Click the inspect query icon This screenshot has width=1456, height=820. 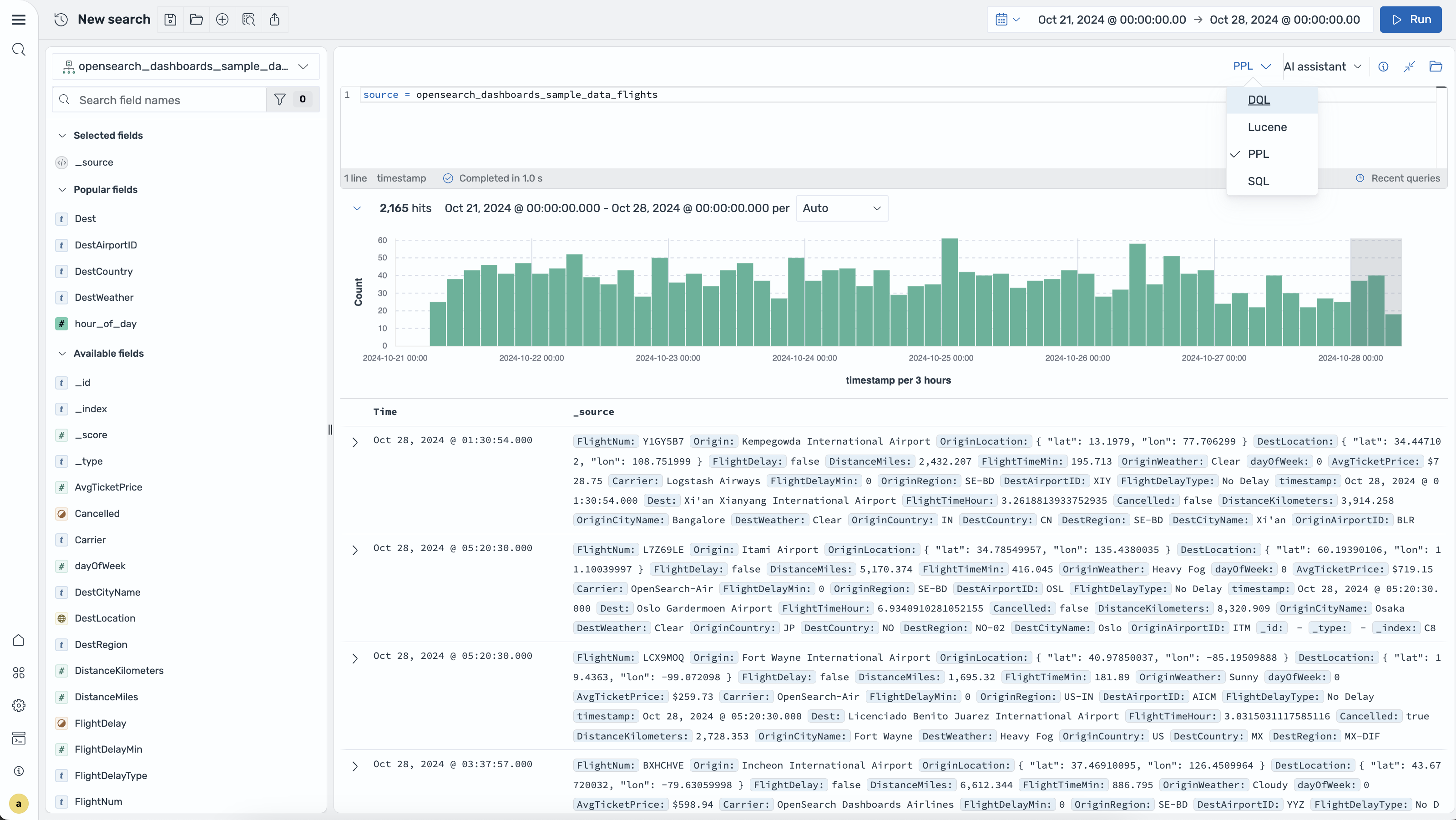click(249, 20)
